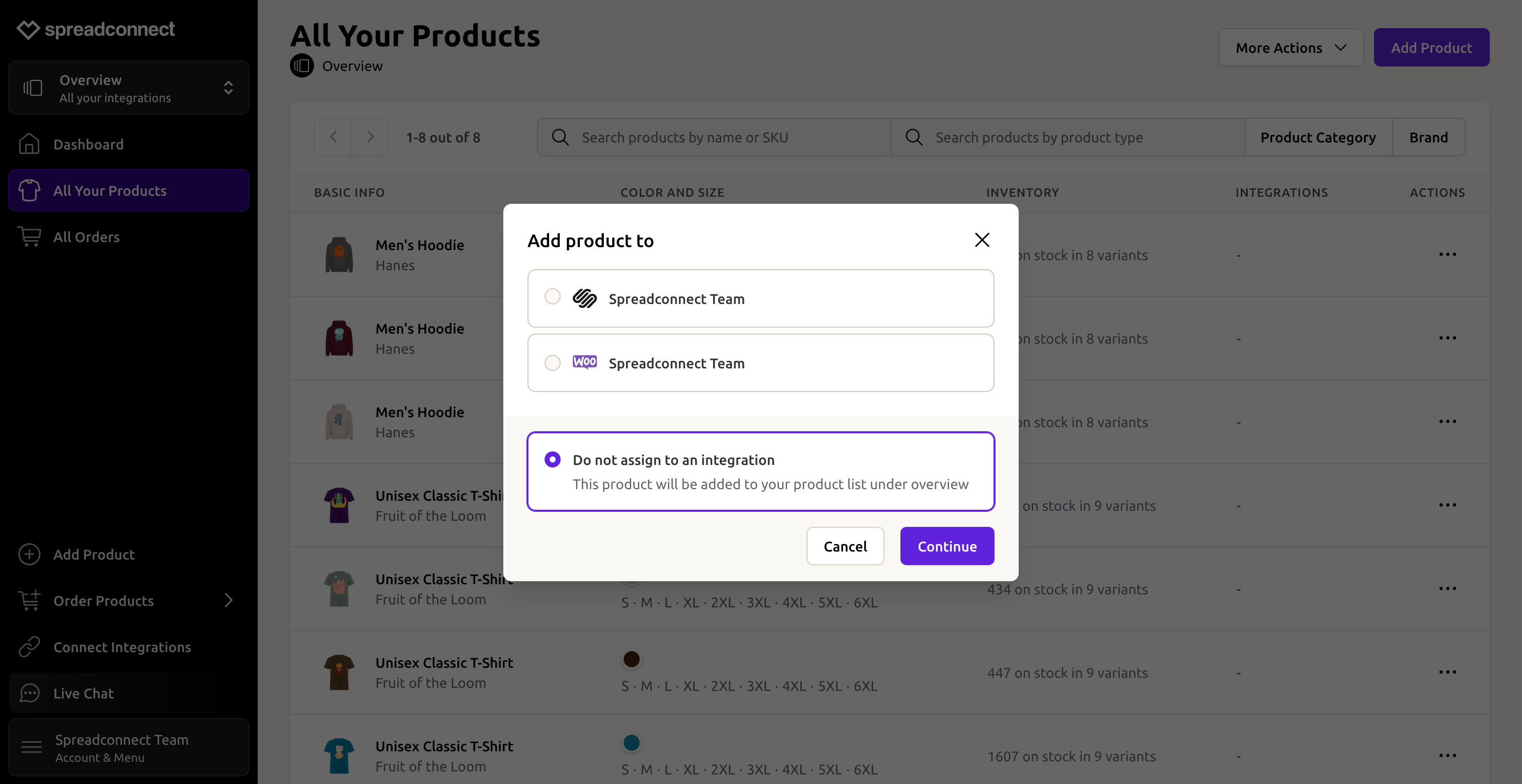
Task: Open the purple Unisex Classic T-Shirt thumbnail
Action: point(339,505)
